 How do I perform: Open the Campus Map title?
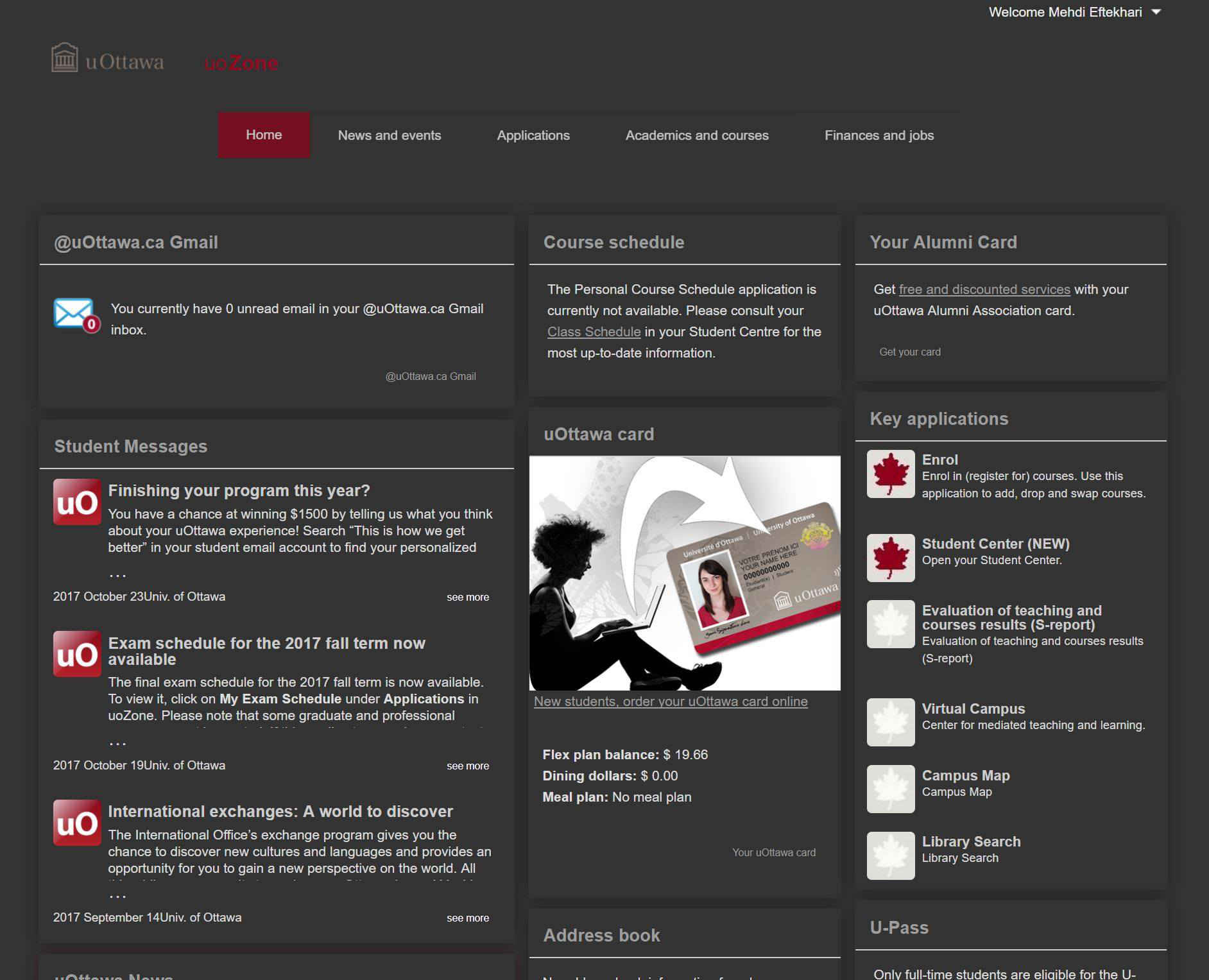pyautogui.click(x=966, y=776)
